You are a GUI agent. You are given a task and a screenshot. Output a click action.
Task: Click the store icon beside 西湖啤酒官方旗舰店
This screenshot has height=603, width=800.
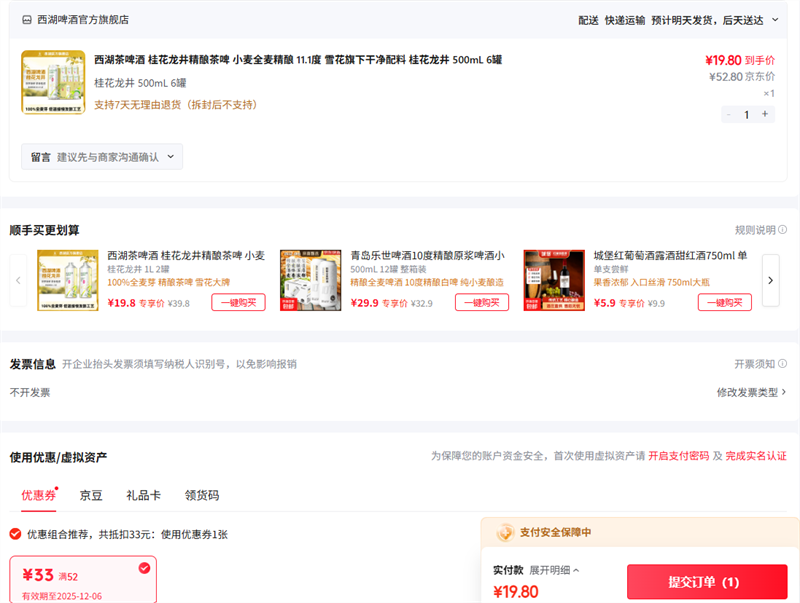pos(27,20)
